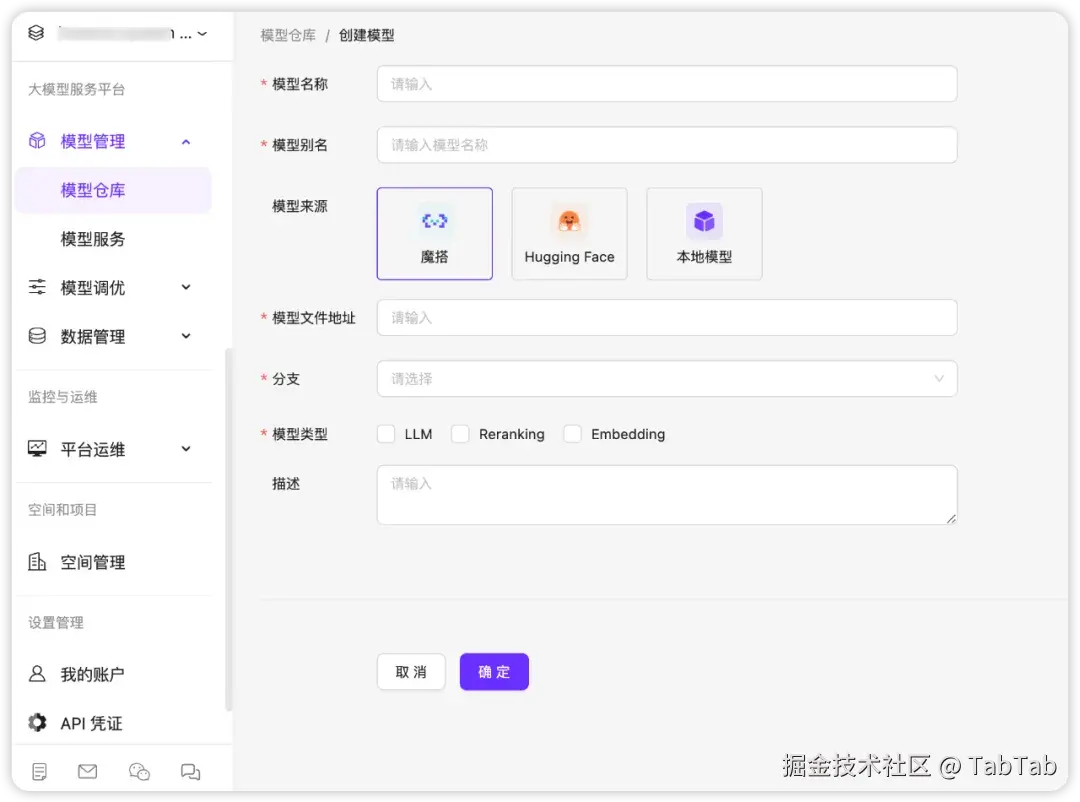Click the 确定 confirm button
Screen dimensions: 1080x802
494,671
